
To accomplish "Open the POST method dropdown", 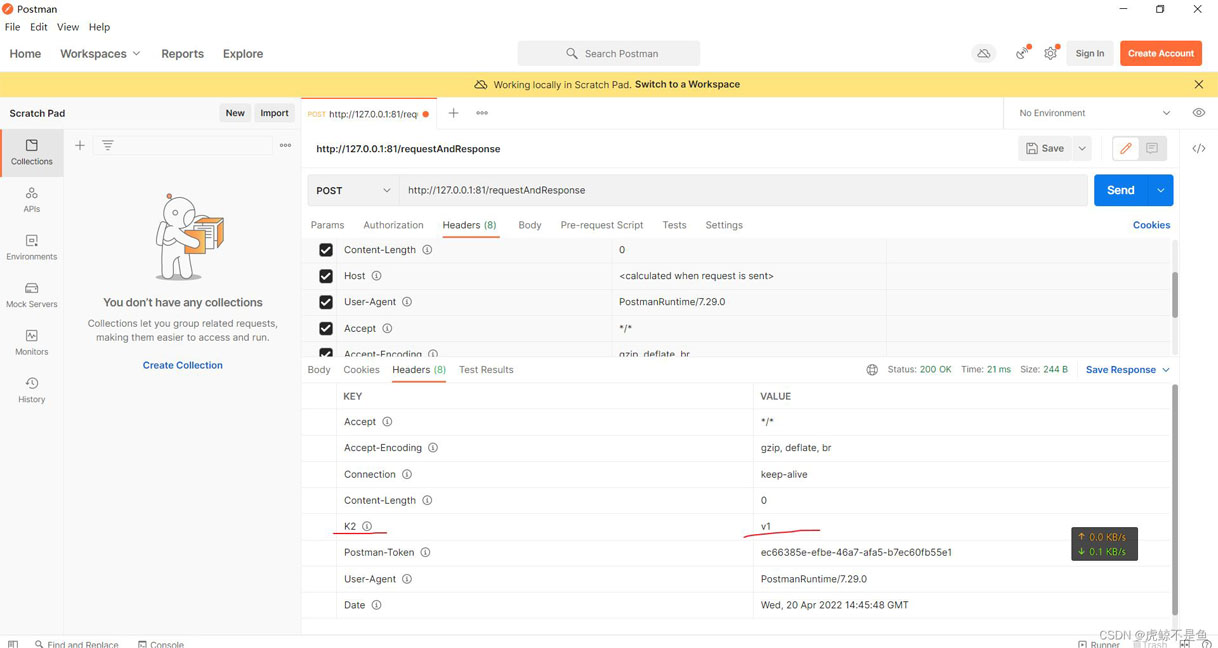I will 353,190.
